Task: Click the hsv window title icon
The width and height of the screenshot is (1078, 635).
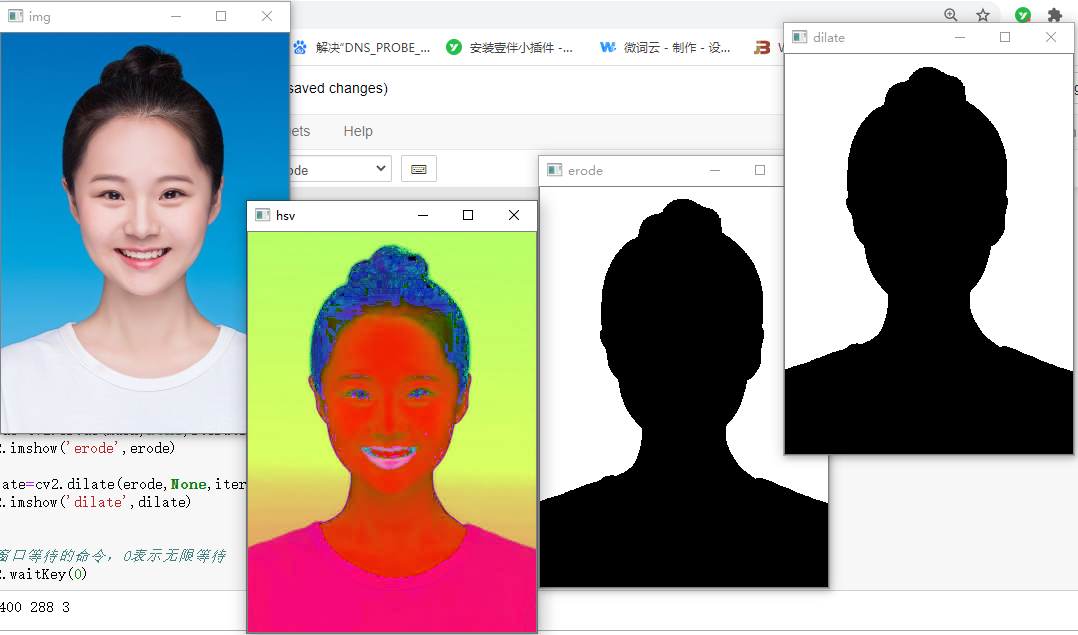Action: pos(262,215)
